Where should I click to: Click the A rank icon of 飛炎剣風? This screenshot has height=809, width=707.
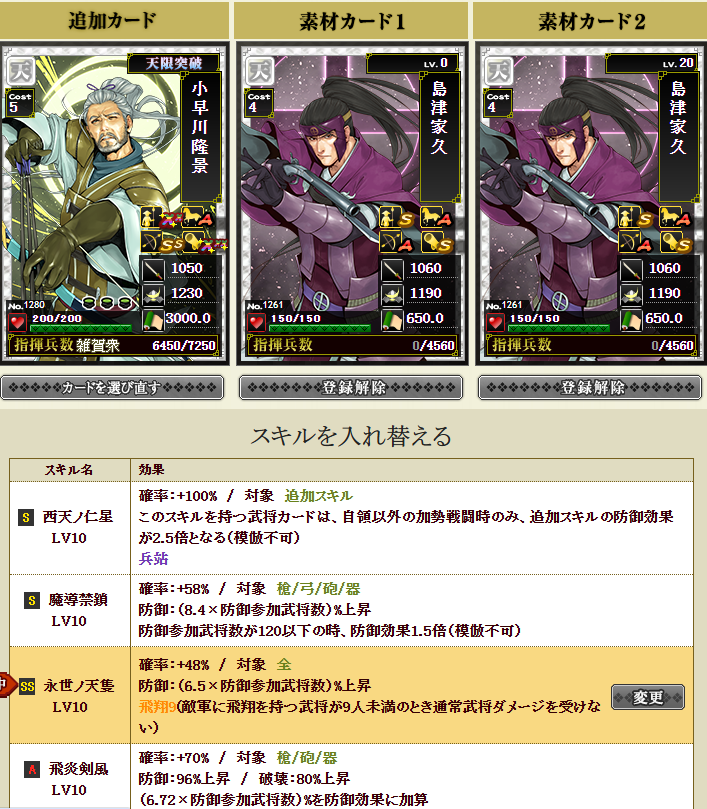point(32,769)
